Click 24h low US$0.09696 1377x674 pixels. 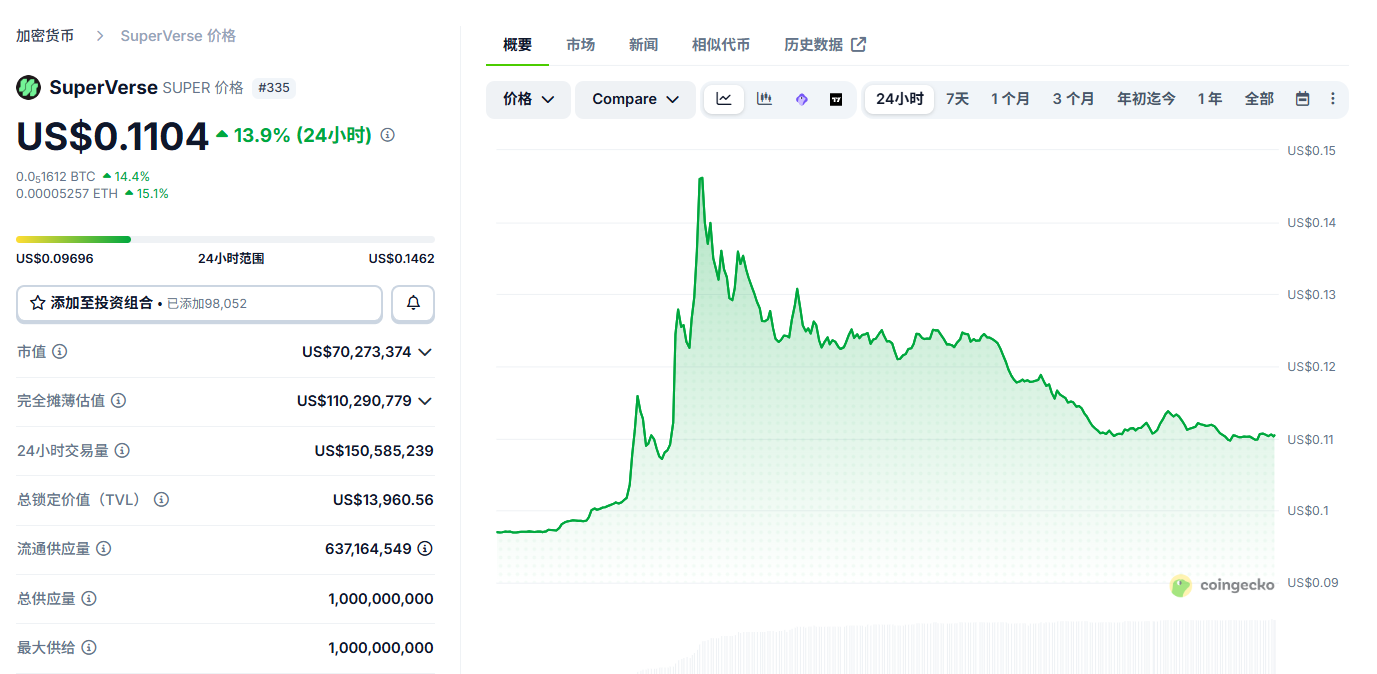coord(55,259)
